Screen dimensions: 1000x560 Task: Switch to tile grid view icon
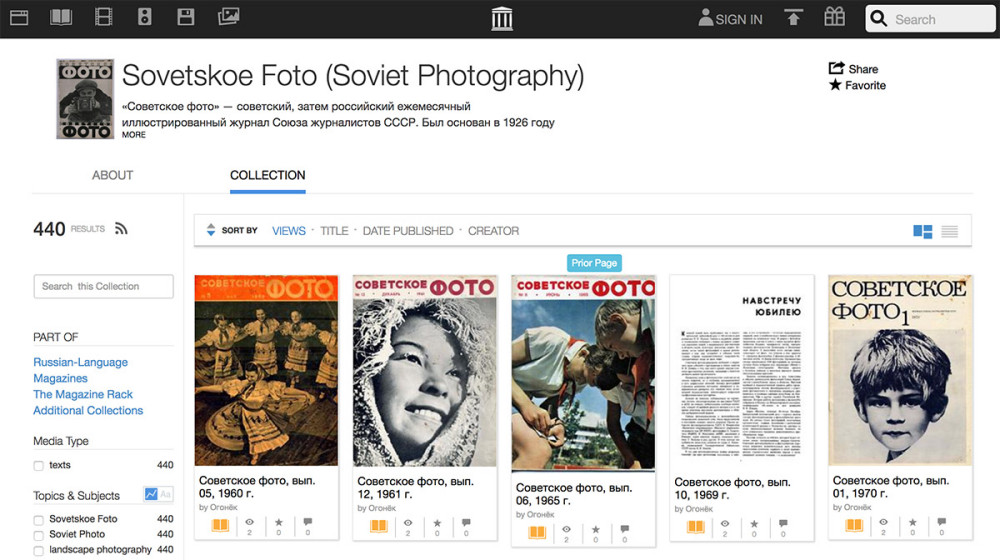(922, 232)
